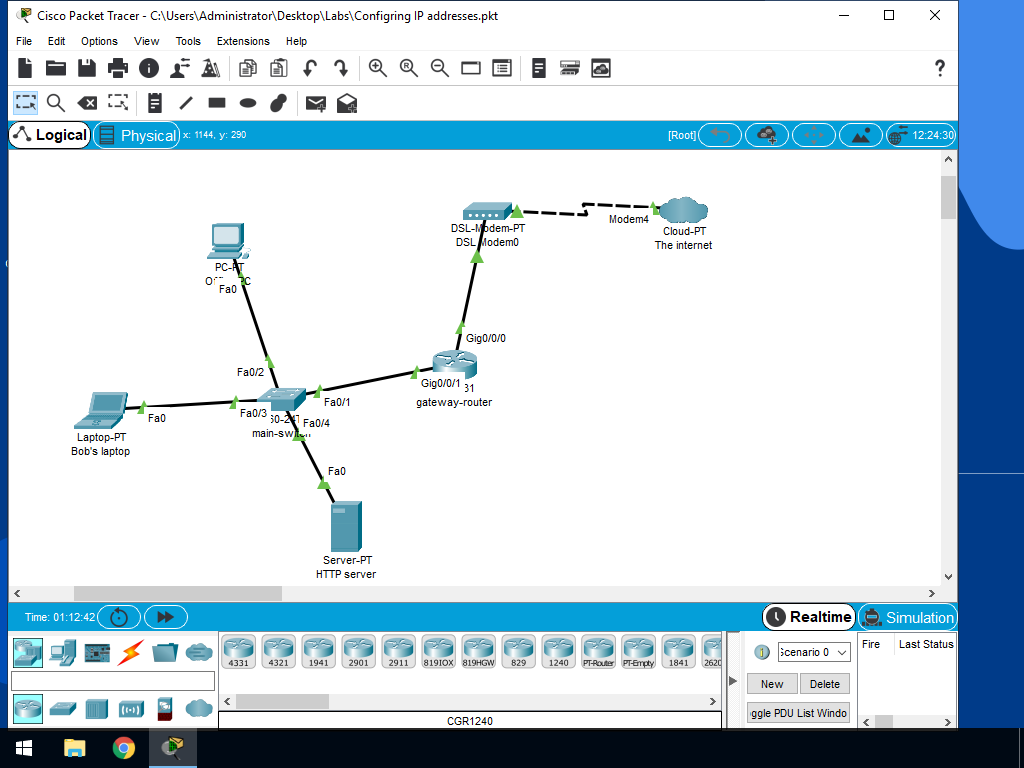Choose the Select tool
The width and height of the screenshot is (1024, 768).
pyautogui.click(x=25, y=103)
